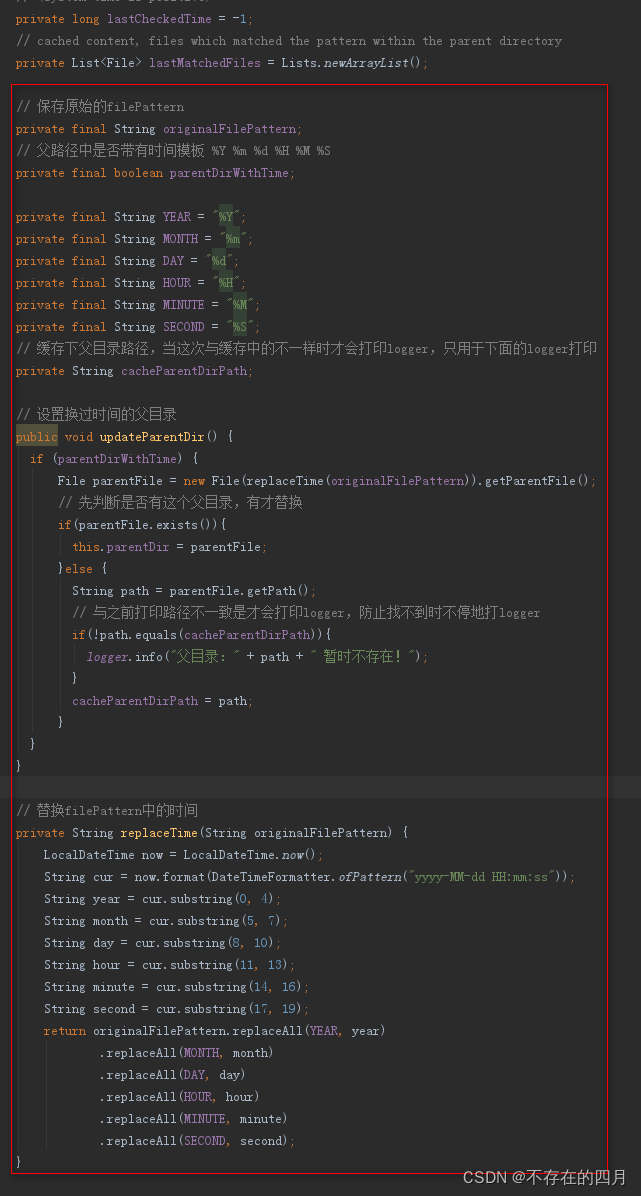Click the 'if(parentFile.exists()){' line
Screen dimensions: 641x1196
(142, 525)
